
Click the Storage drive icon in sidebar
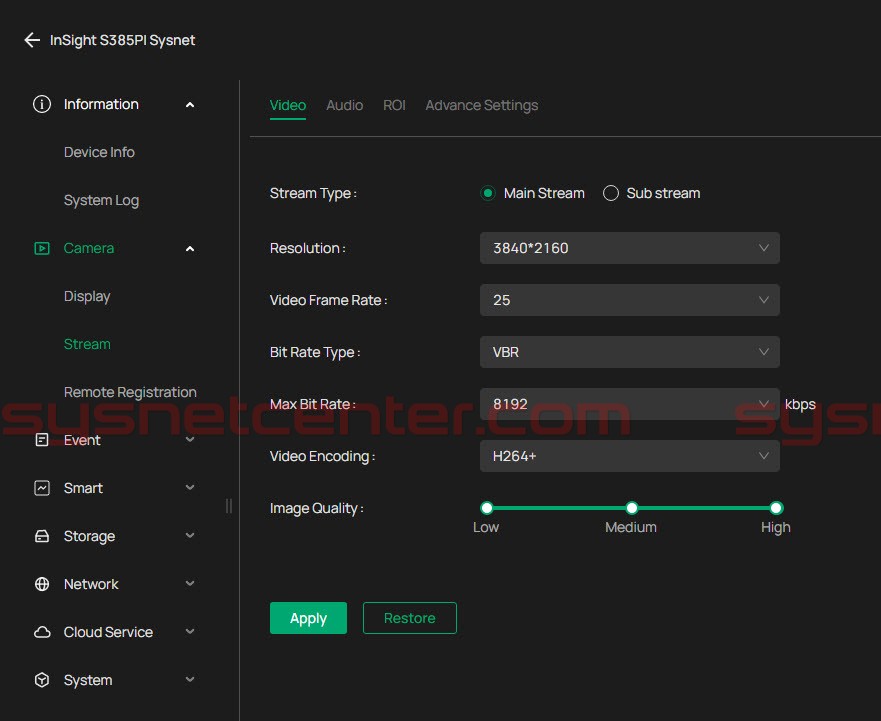tap(42, 536)
